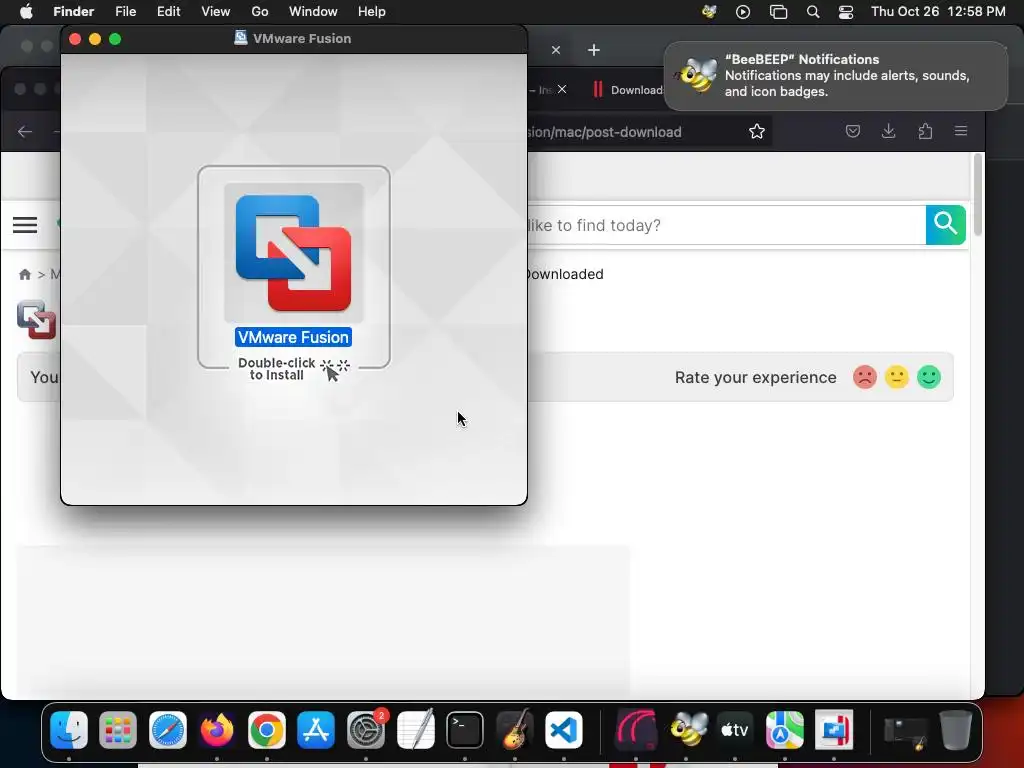
Task: Open GarageBand from the Dock
Action: coord(515,730)
